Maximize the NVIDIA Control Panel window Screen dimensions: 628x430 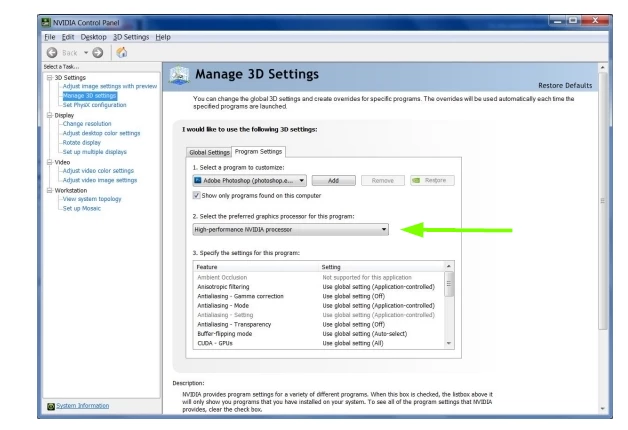click(573, 20)
